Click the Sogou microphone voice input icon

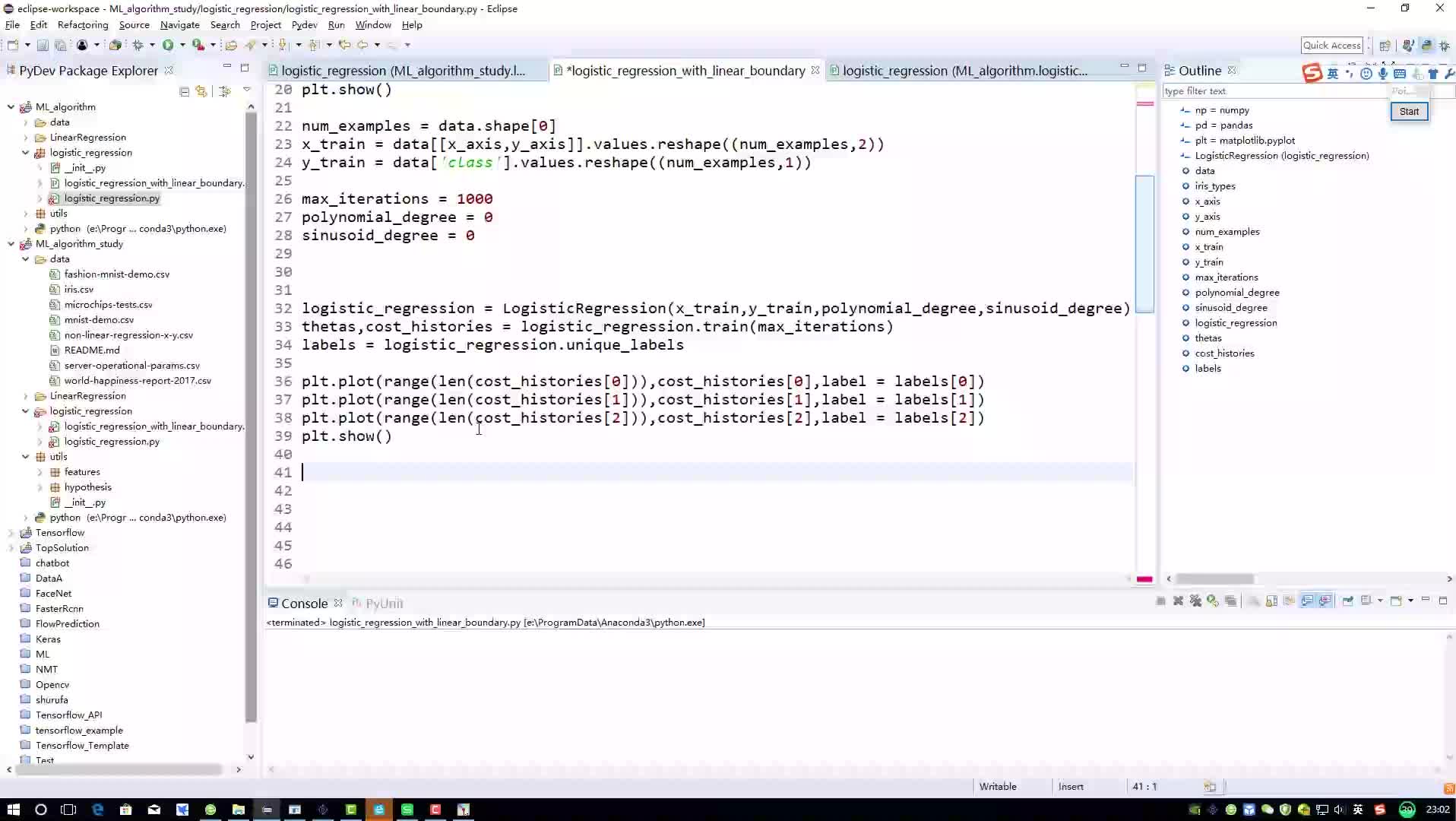point(1382,74)
